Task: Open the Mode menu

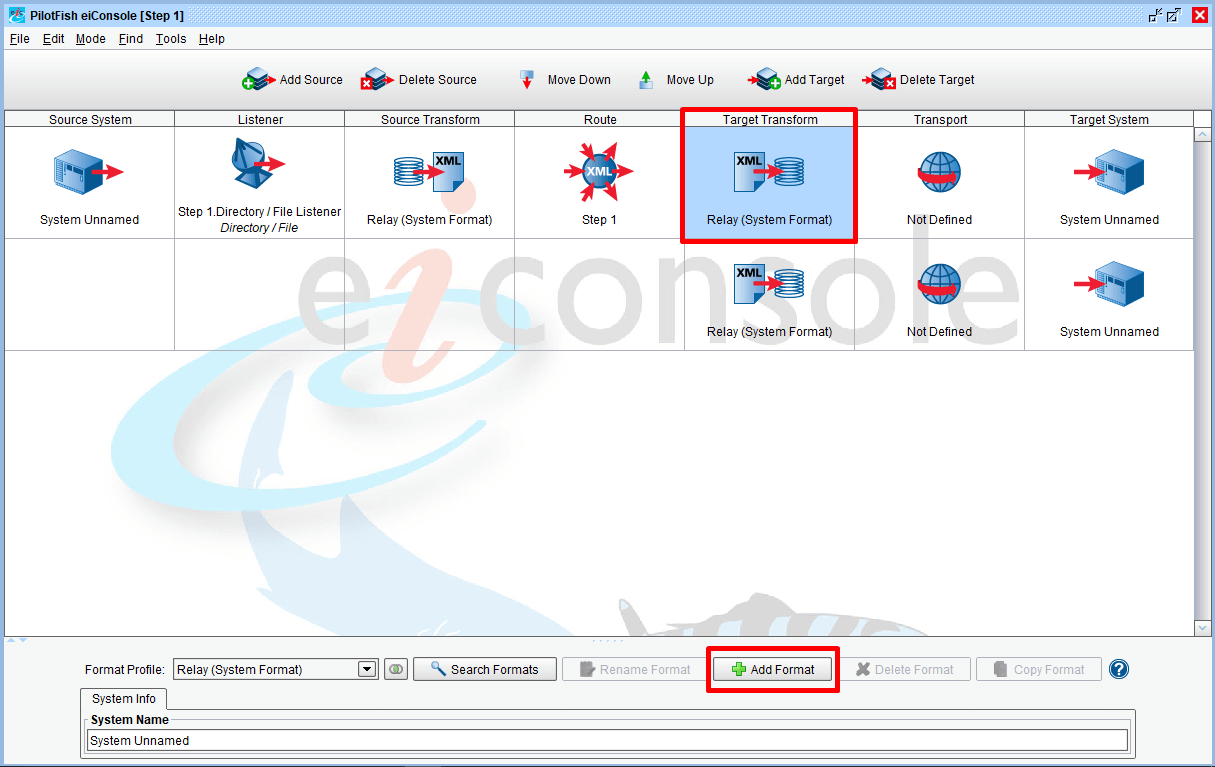Action: click(90, 39)
